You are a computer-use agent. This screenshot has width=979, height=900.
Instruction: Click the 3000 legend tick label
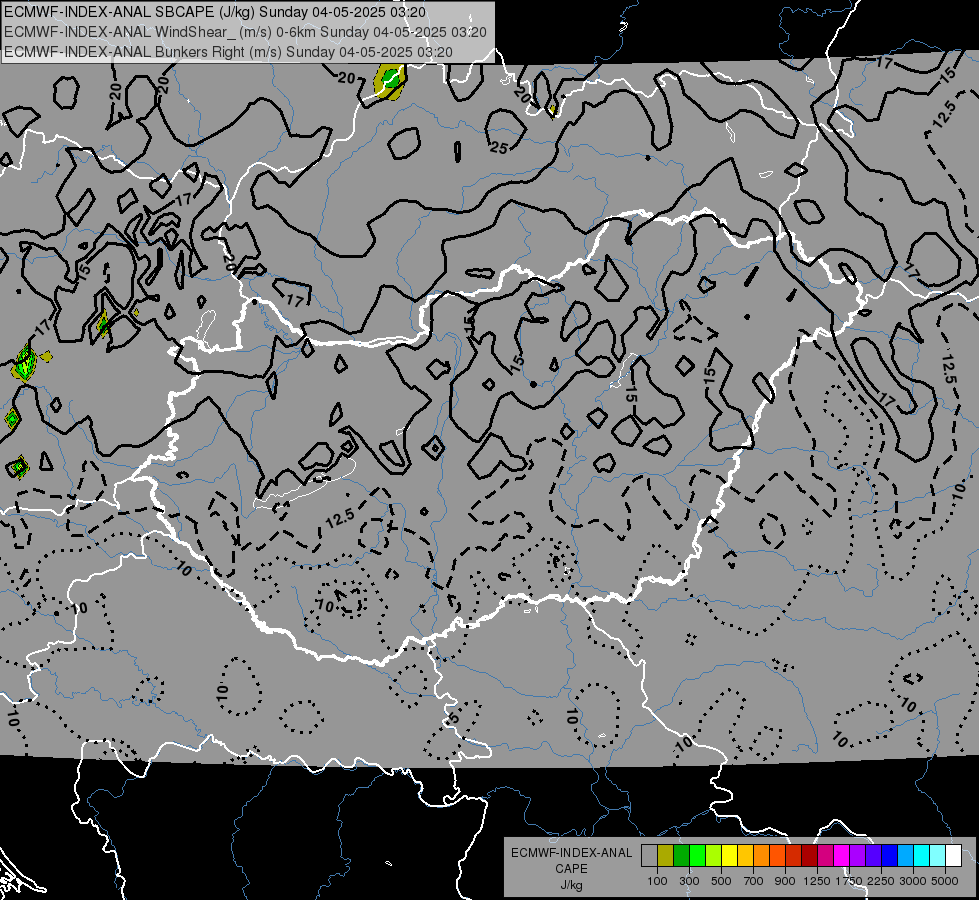point(913,881)
